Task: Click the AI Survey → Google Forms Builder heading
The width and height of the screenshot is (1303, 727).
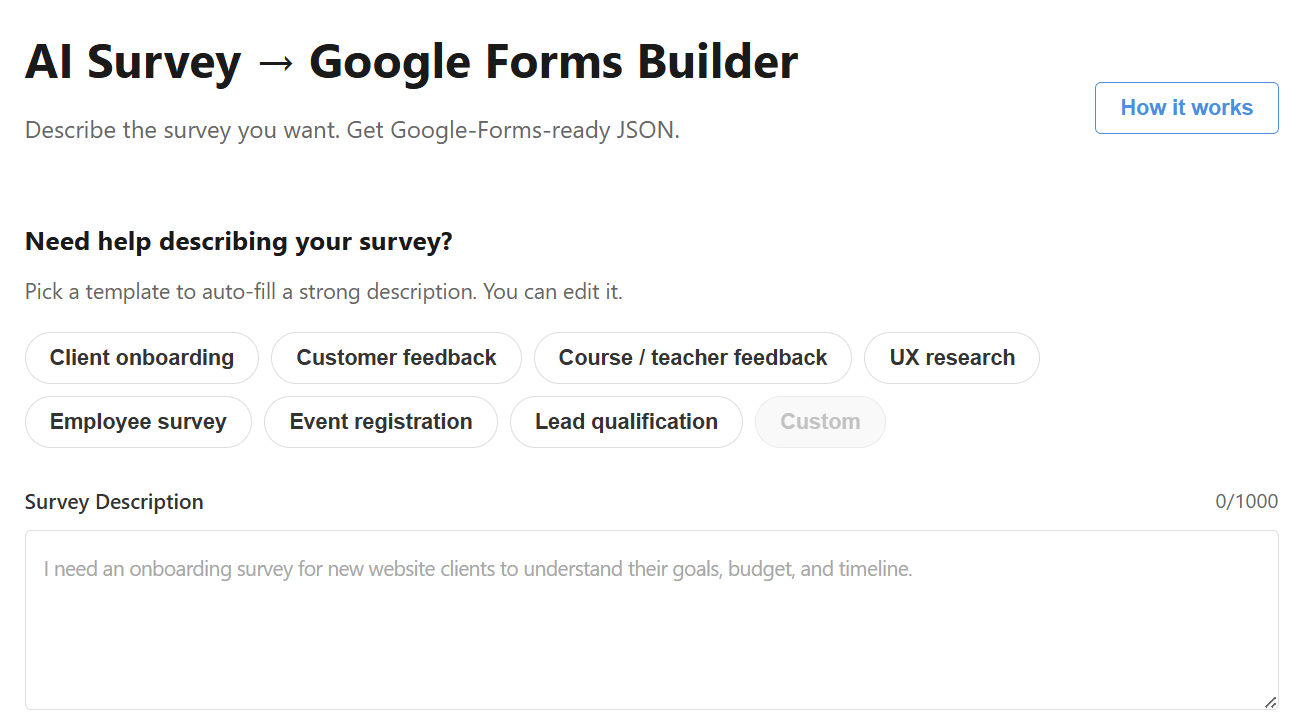Action: 412,61
